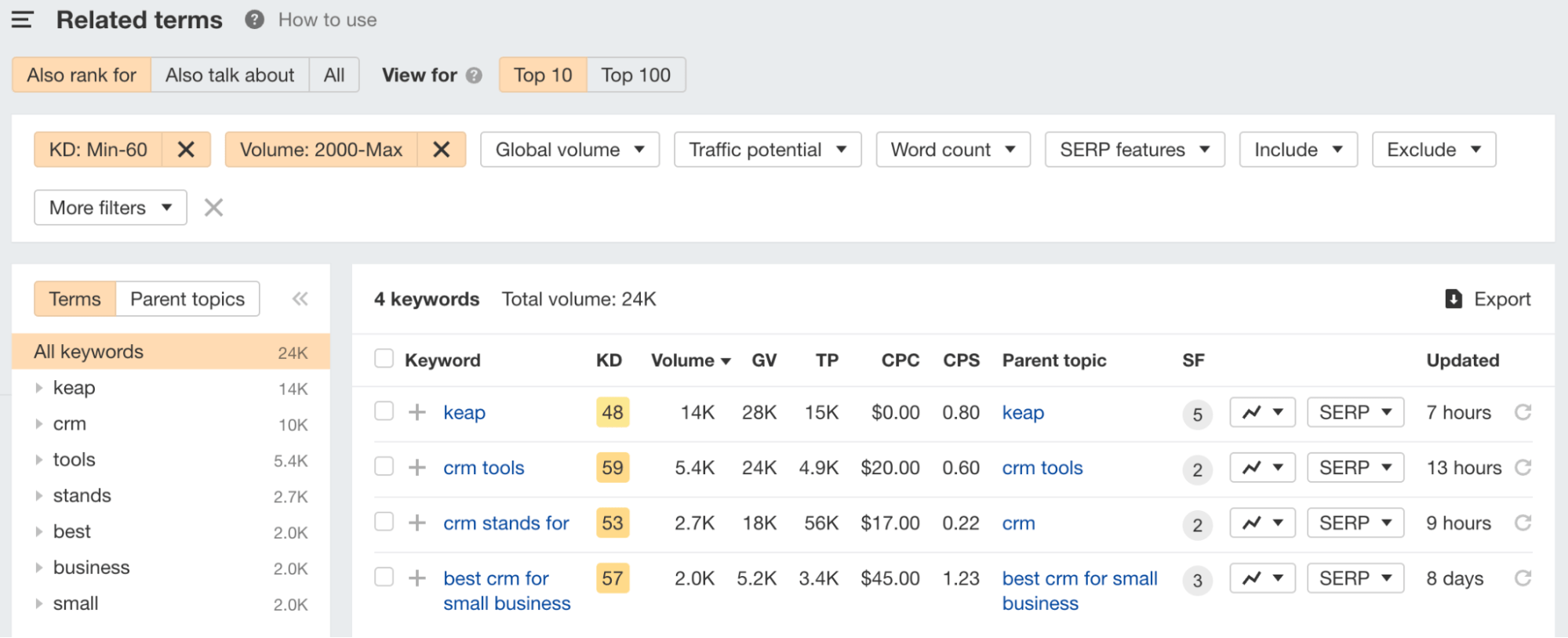This screenshot has width=1568, height=638.
Task: Open the trend chart for keap
Action: pos(1262,412)
